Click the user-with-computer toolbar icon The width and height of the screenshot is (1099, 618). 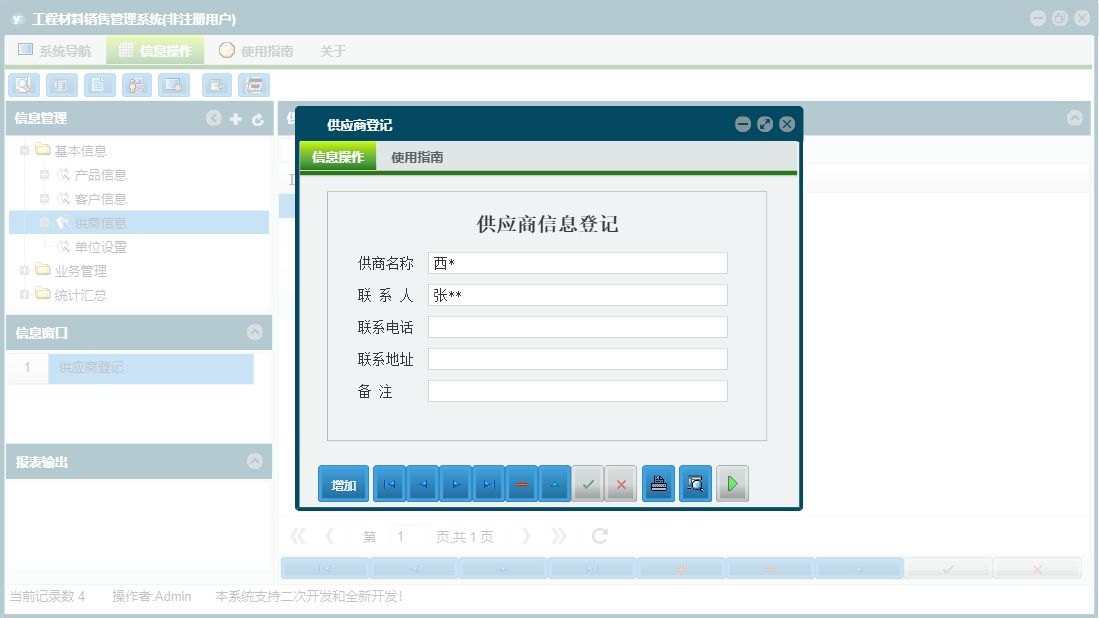point(137,85)
